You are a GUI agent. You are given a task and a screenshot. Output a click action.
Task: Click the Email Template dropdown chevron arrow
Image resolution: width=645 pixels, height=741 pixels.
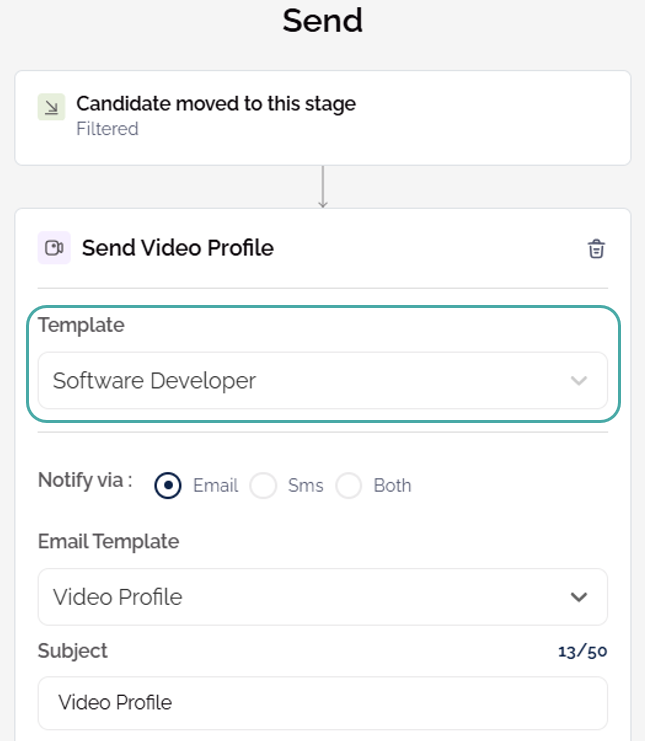(578, 597)
